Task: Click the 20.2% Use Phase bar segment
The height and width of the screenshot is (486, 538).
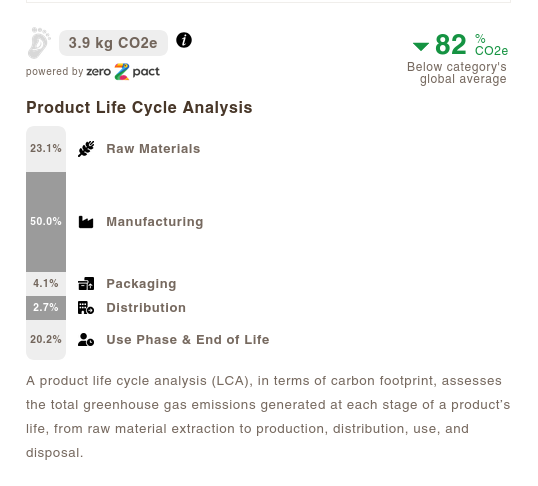Action: pos(46,340)
